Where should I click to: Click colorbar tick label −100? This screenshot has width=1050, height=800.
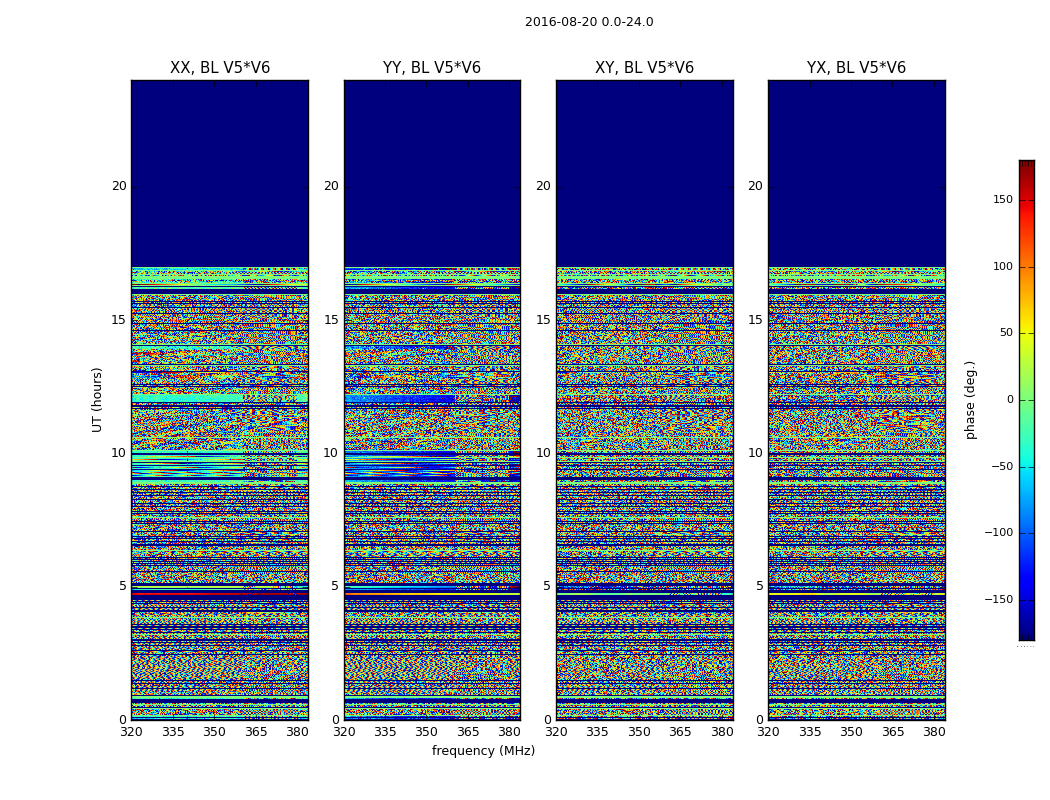click(x=999, y=532)
